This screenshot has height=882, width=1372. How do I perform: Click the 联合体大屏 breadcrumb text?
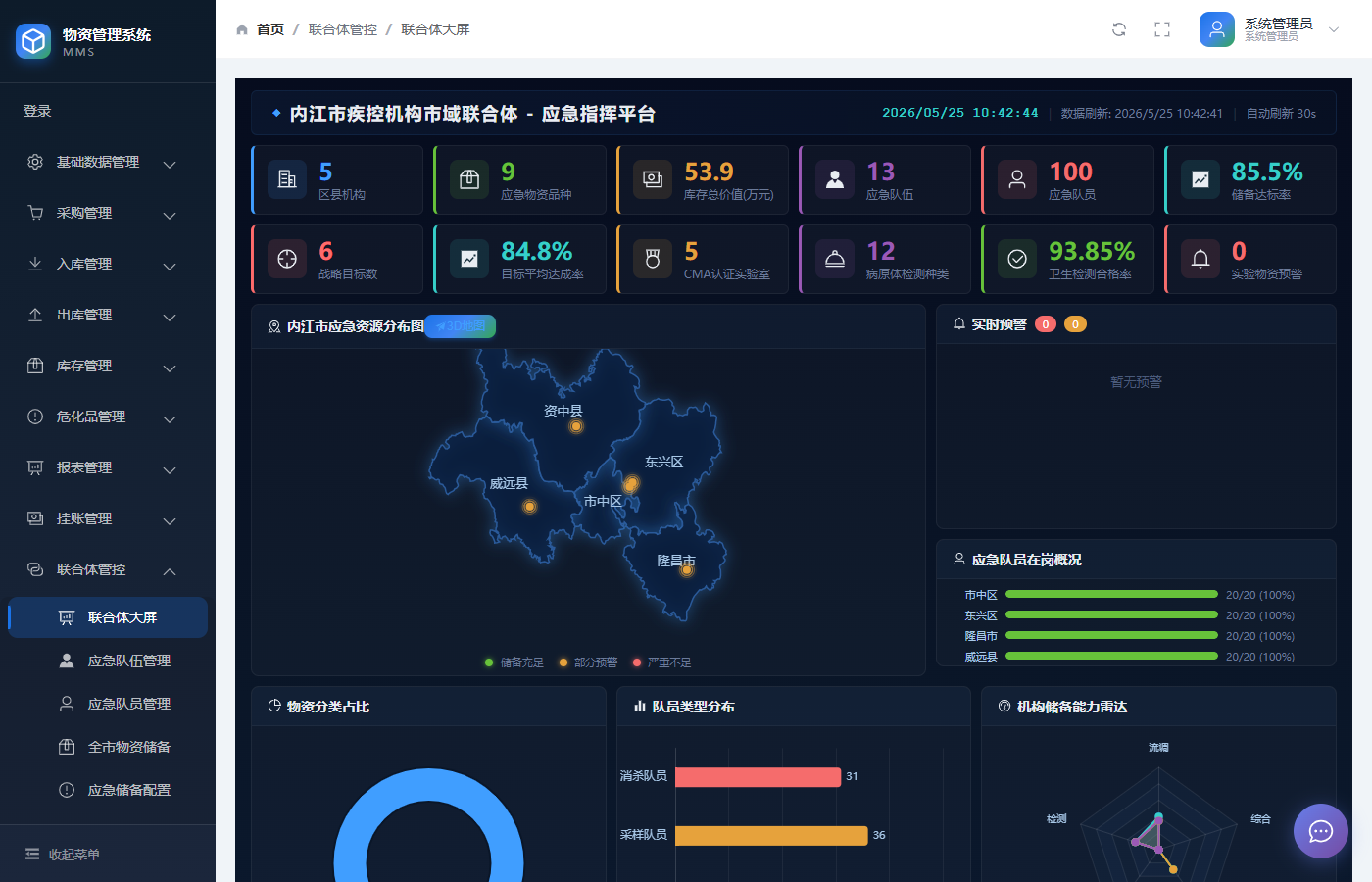pos(435,29)
